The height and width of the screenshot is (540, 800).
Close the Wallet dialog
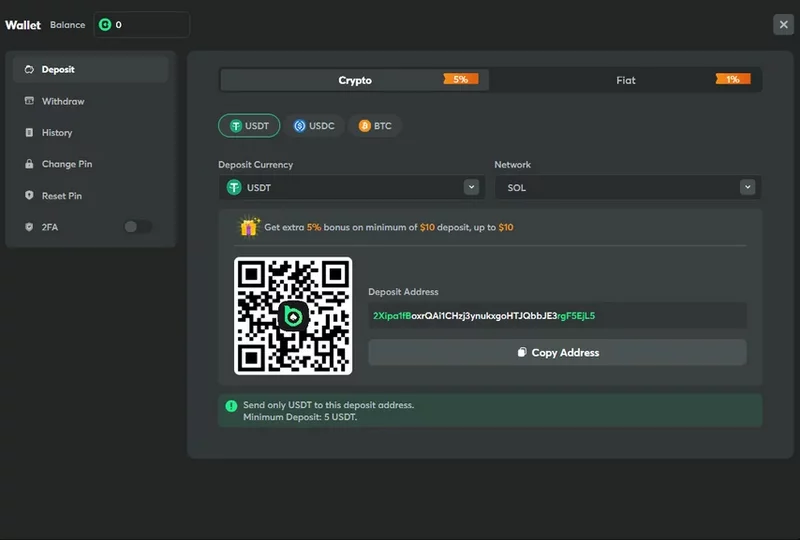[783, 25]
